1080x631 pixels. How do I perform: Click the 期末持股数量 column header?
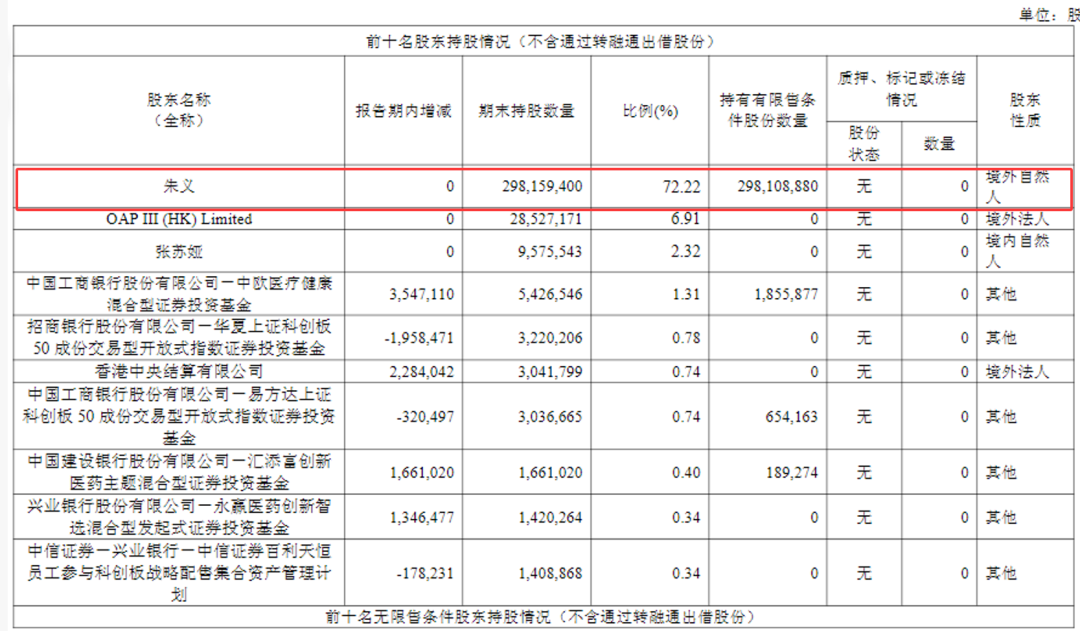pos(527,111)
